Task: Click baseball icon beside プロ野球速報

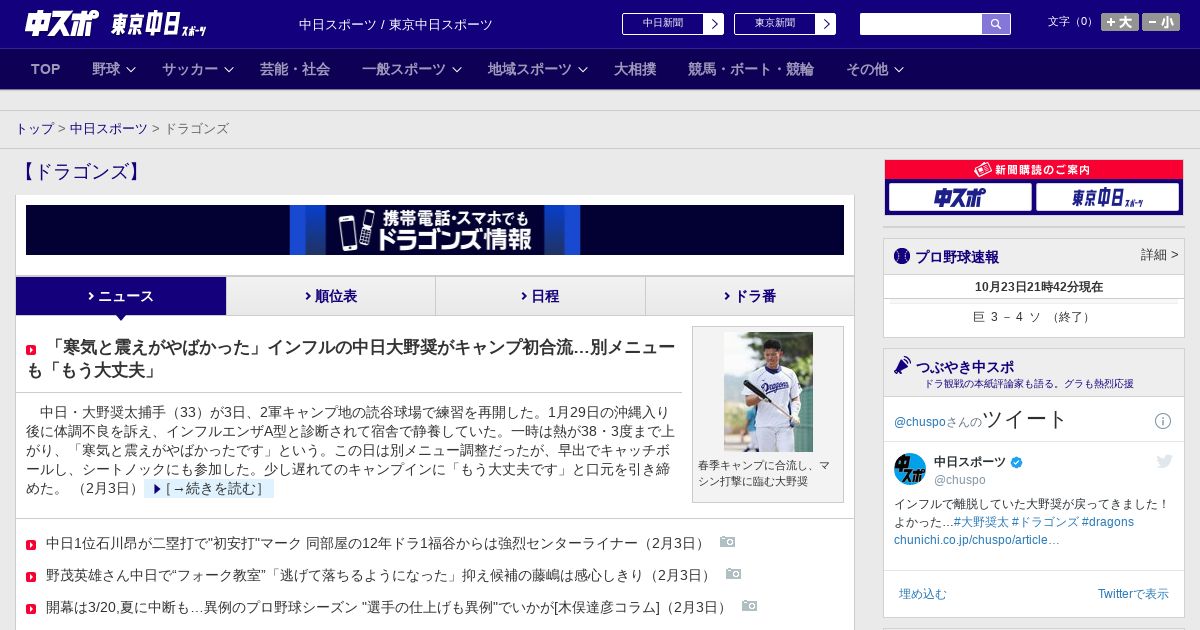Action: [902, 256]
